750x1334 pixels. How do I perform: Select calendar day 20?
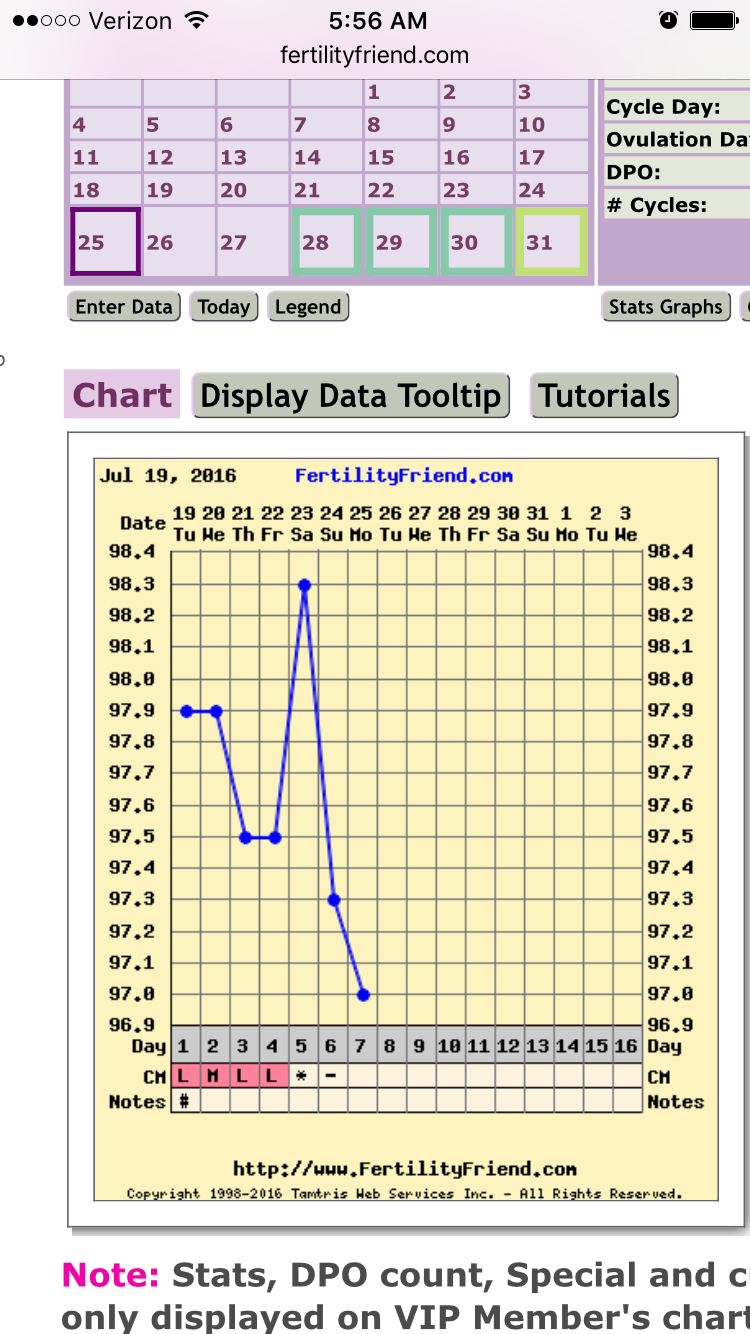[253, 190]
